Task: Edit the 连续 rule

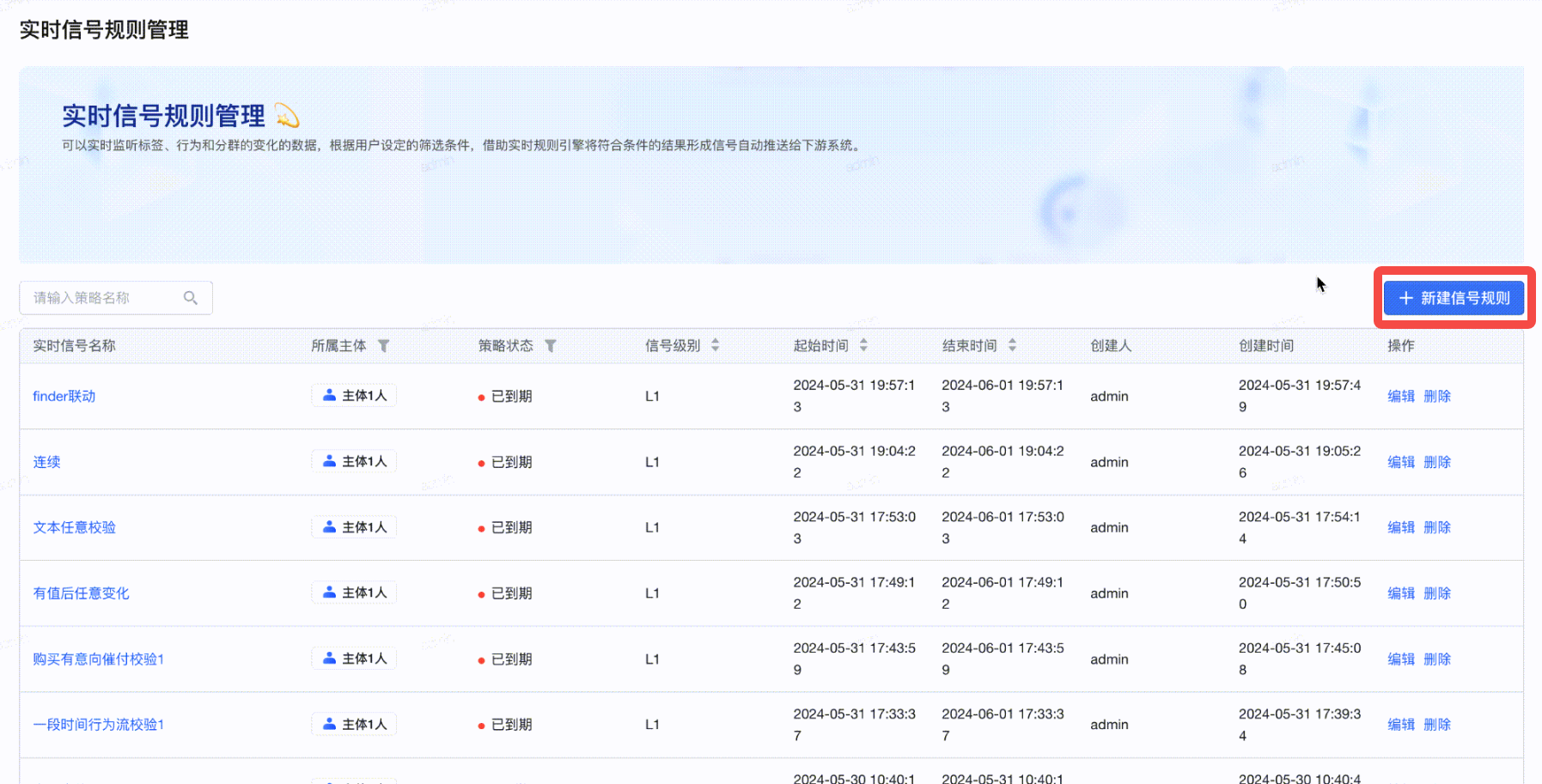Action: 1401,462
